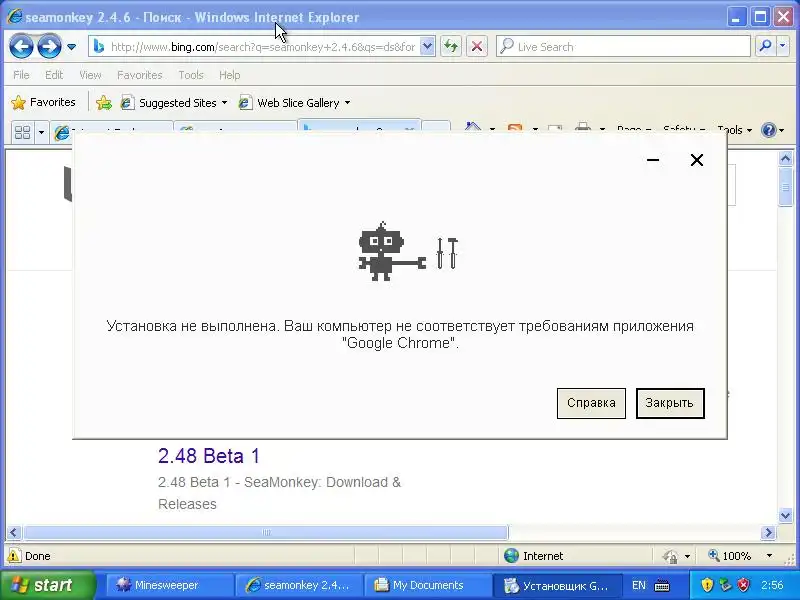Maximize the Internet Explorer window
The height and width of the screenshot is (600, 800).
[x=760, y=17]
